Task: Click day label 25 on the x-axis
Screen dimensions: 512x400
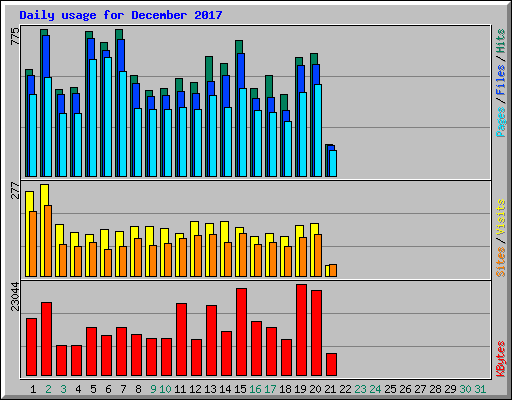Action: tap(390, 389)
